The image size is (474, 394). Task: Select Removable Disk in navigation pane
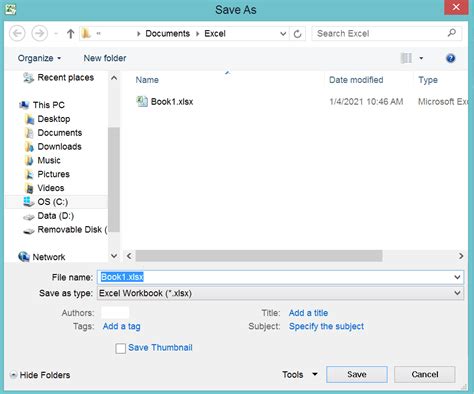(x=72, y=230)
